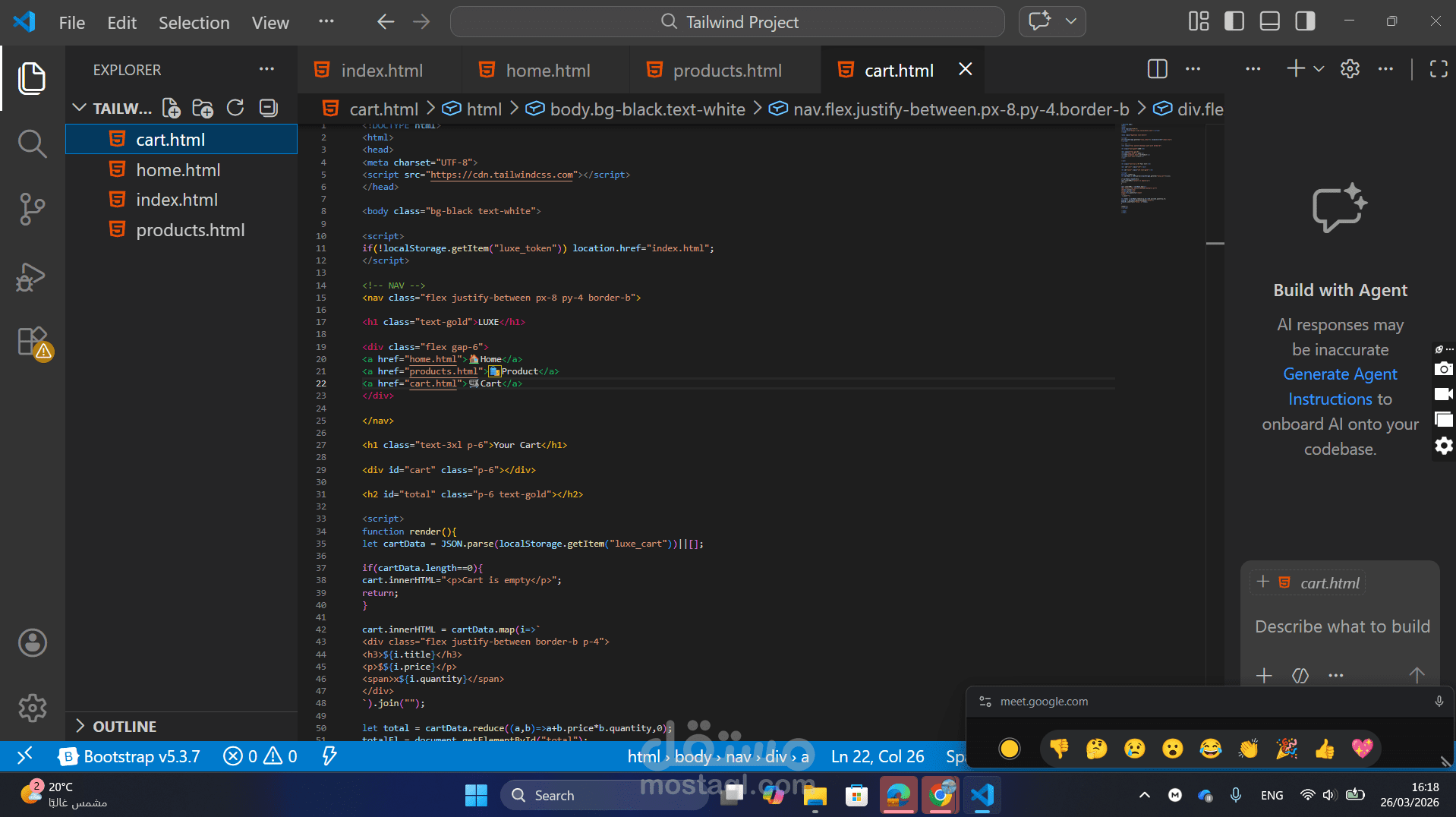Open the Edit menu

click(122, 22)
